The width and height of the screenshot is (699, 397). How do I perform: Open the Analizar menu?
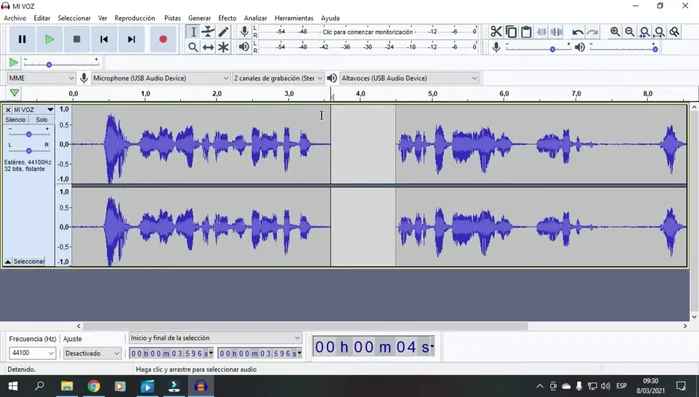click(255, 18)
